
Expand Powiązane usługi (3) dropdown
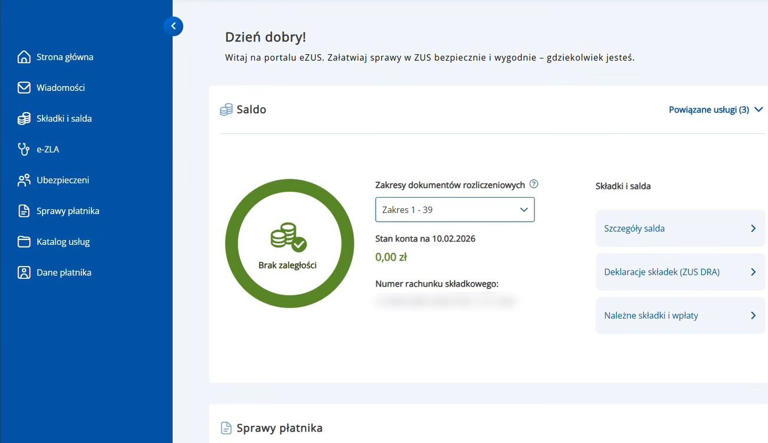(x=716, y=110)
